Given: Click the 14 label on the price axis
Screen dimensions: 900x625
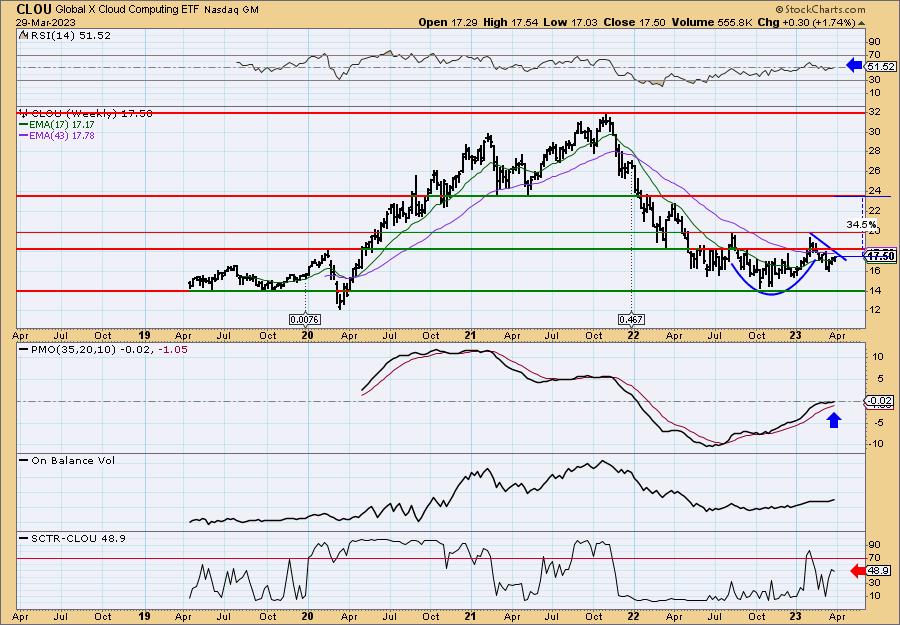Looking at the screenshot, I should pos(875,291).
